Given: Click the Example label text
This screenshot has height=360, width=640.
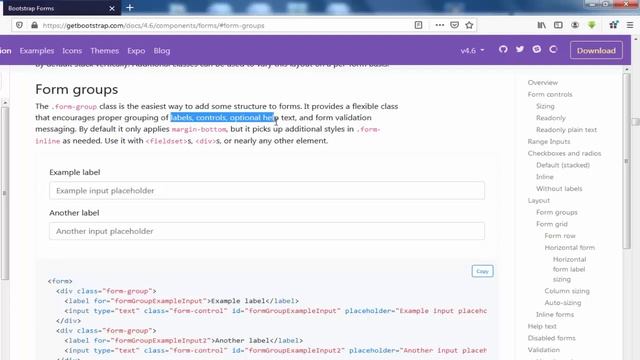Looking at the screenshot, I should 75,172.
